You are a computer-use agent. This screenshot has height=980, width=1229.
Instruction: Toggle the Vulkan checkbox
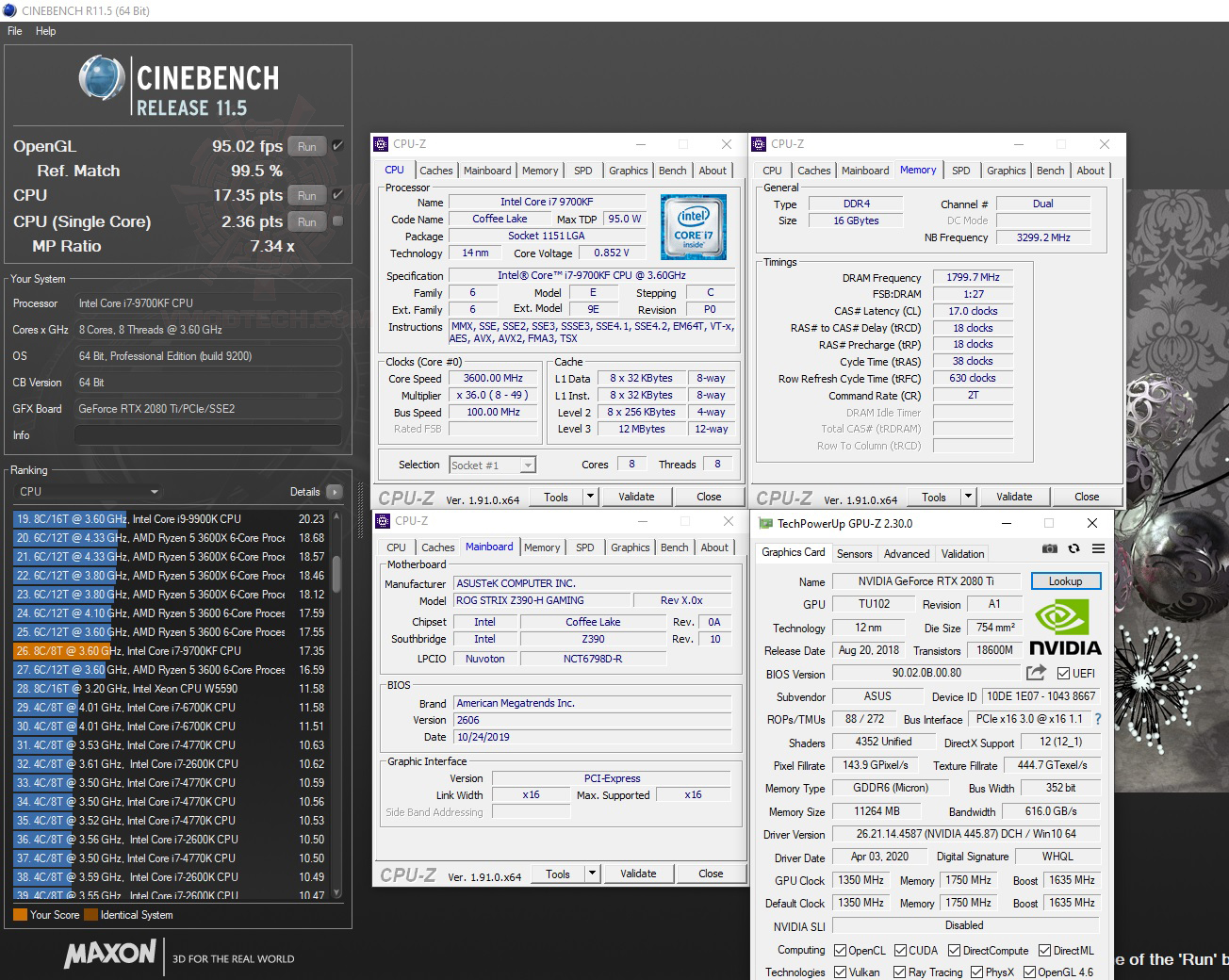[x=840, y=972]
